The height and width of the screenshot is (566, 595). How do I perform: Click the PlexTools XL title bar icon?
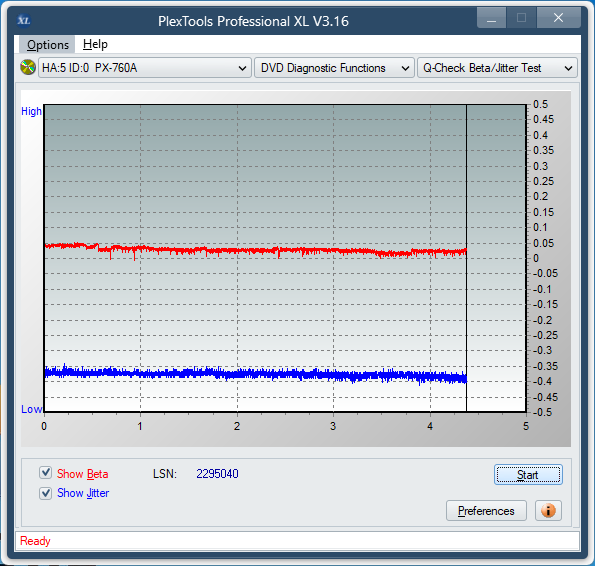coord(24,20)
